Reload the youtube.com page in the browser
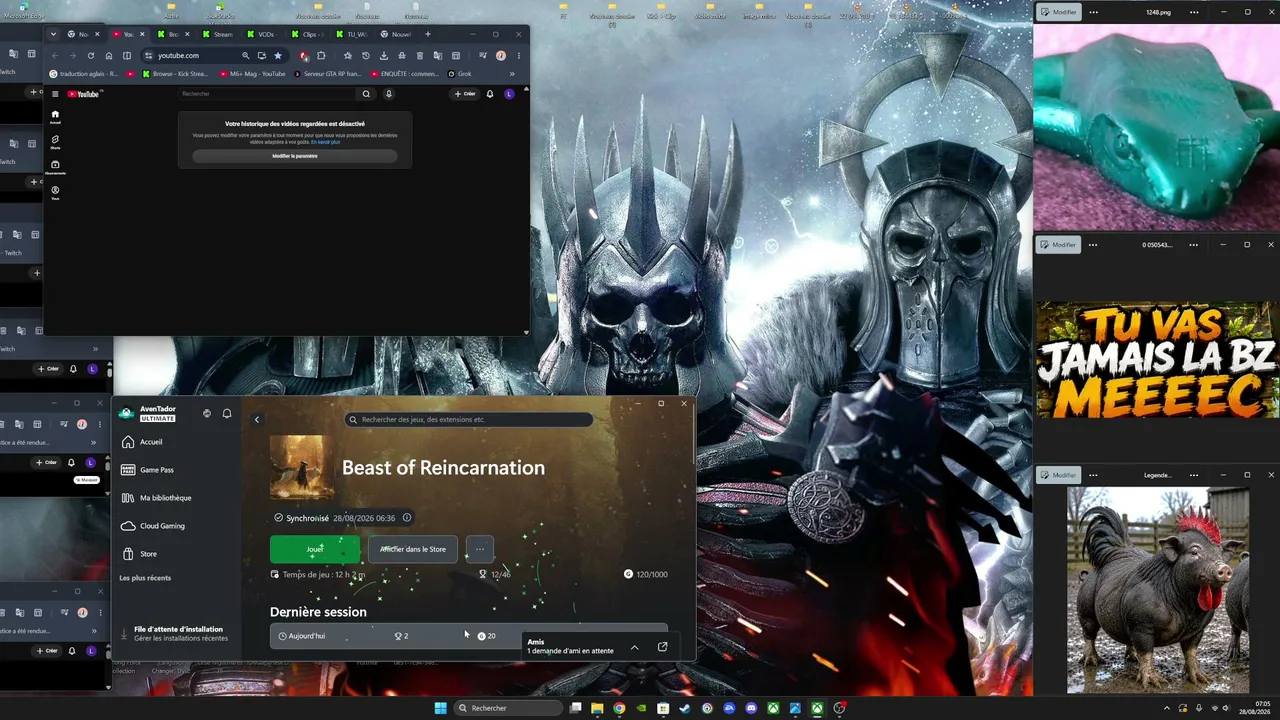Image resolution: width=1280 pixels, height=720 pixels. [x=91, y=56]
